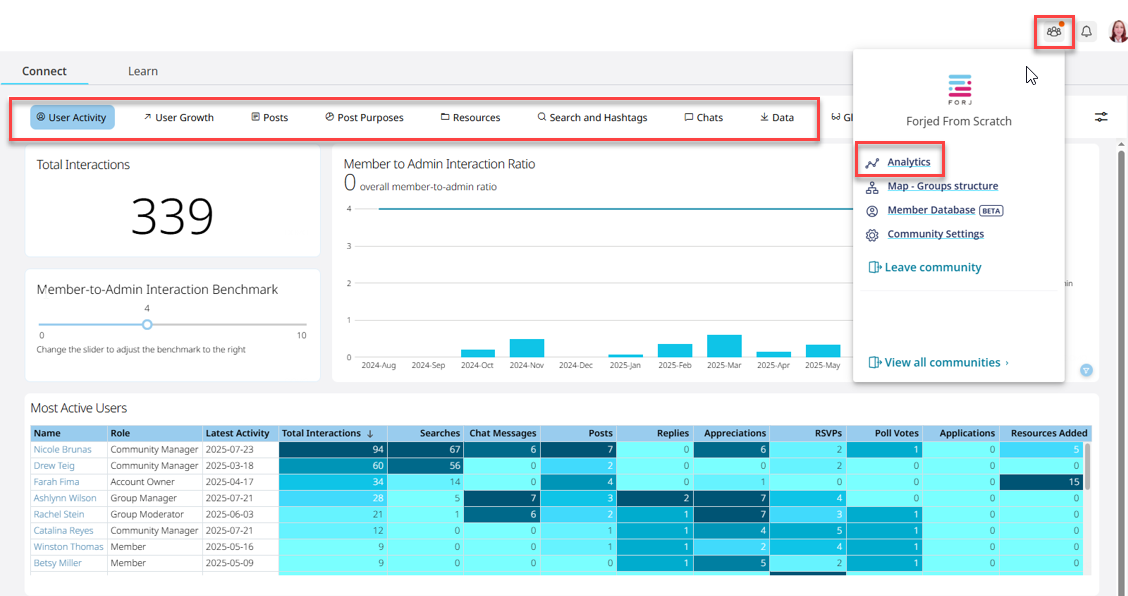Switch to the Connect tab
Screen dimensions: 1128x596
[44, 71]
